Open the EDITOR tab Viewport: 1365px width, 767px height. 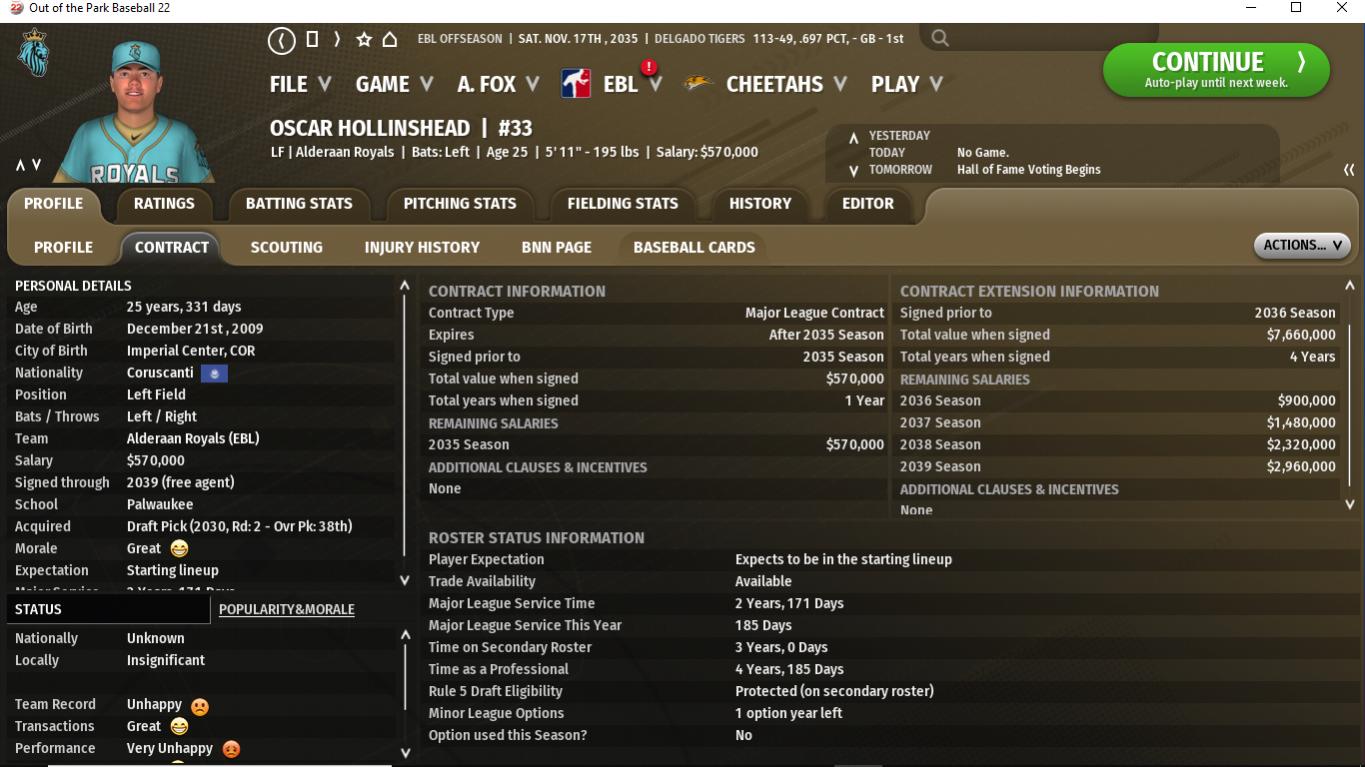[x=868, y=203]
